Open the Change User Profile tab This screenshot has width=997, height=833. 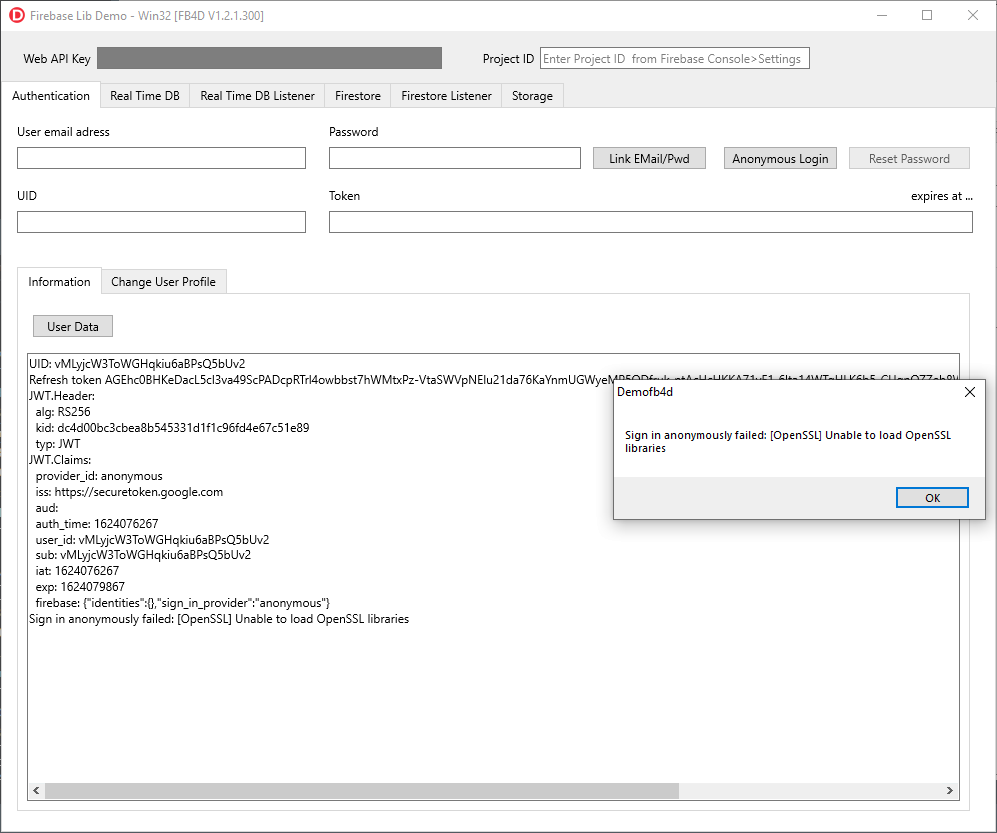[x=163, y=282]
